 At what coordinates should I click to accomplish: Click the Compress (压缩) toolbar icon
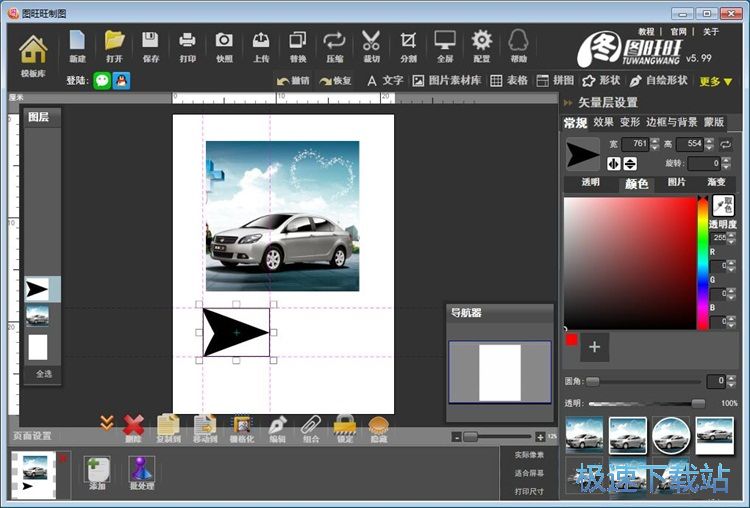[334, 42]
